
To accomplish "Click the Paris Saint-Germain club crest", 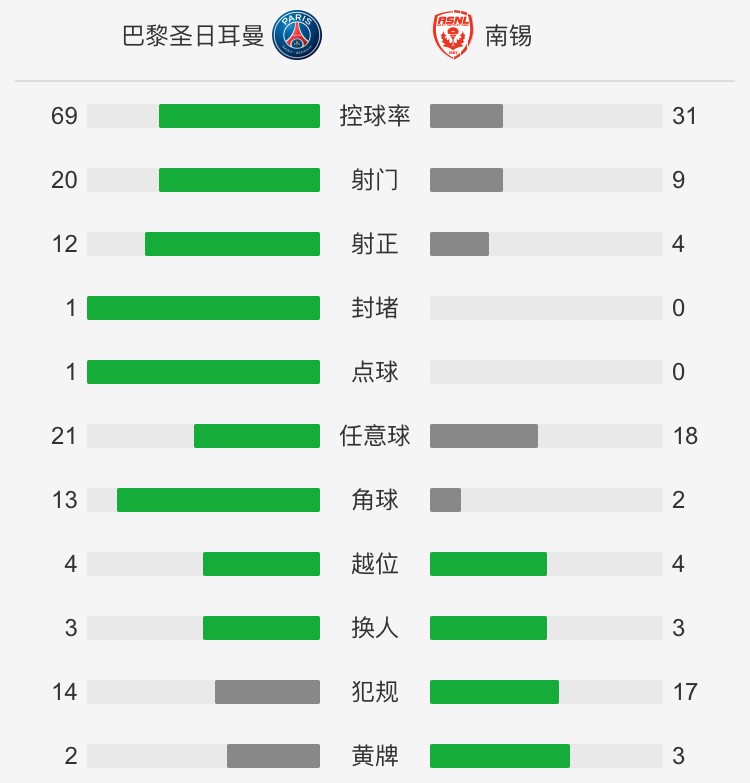I will tap(297, 35).
